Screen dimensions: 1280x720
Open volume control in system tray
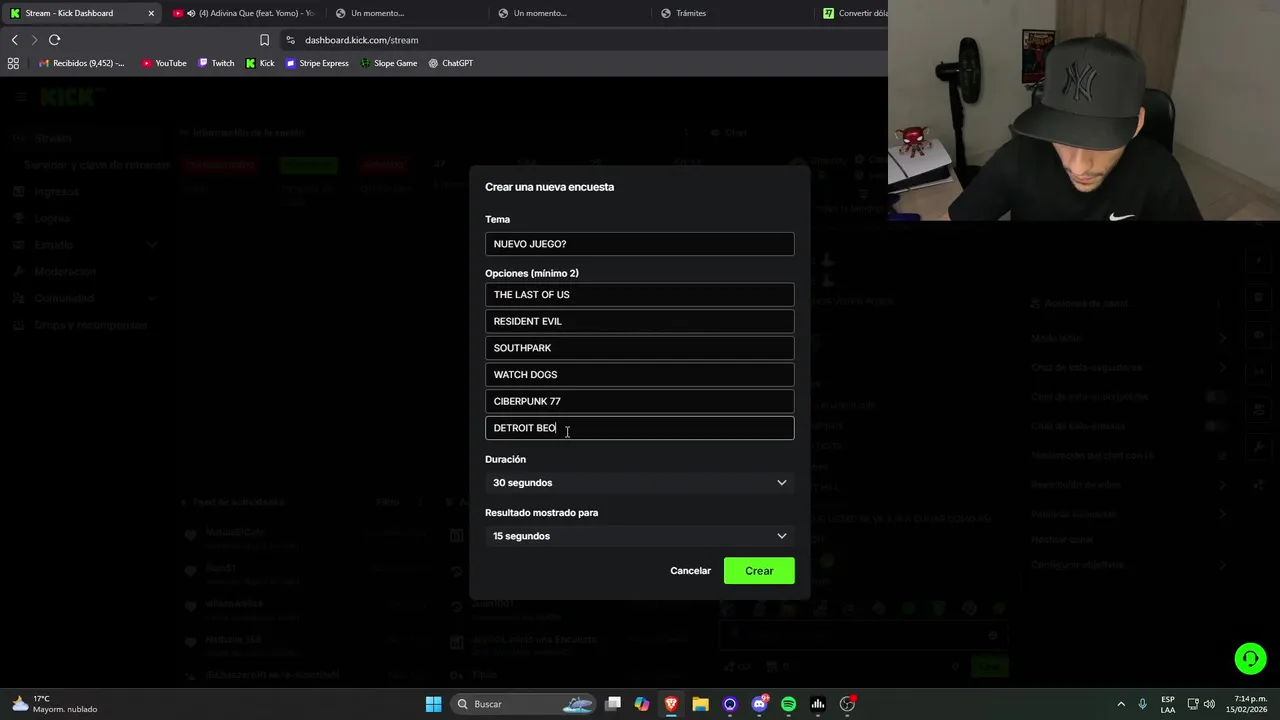(1209, 704)
